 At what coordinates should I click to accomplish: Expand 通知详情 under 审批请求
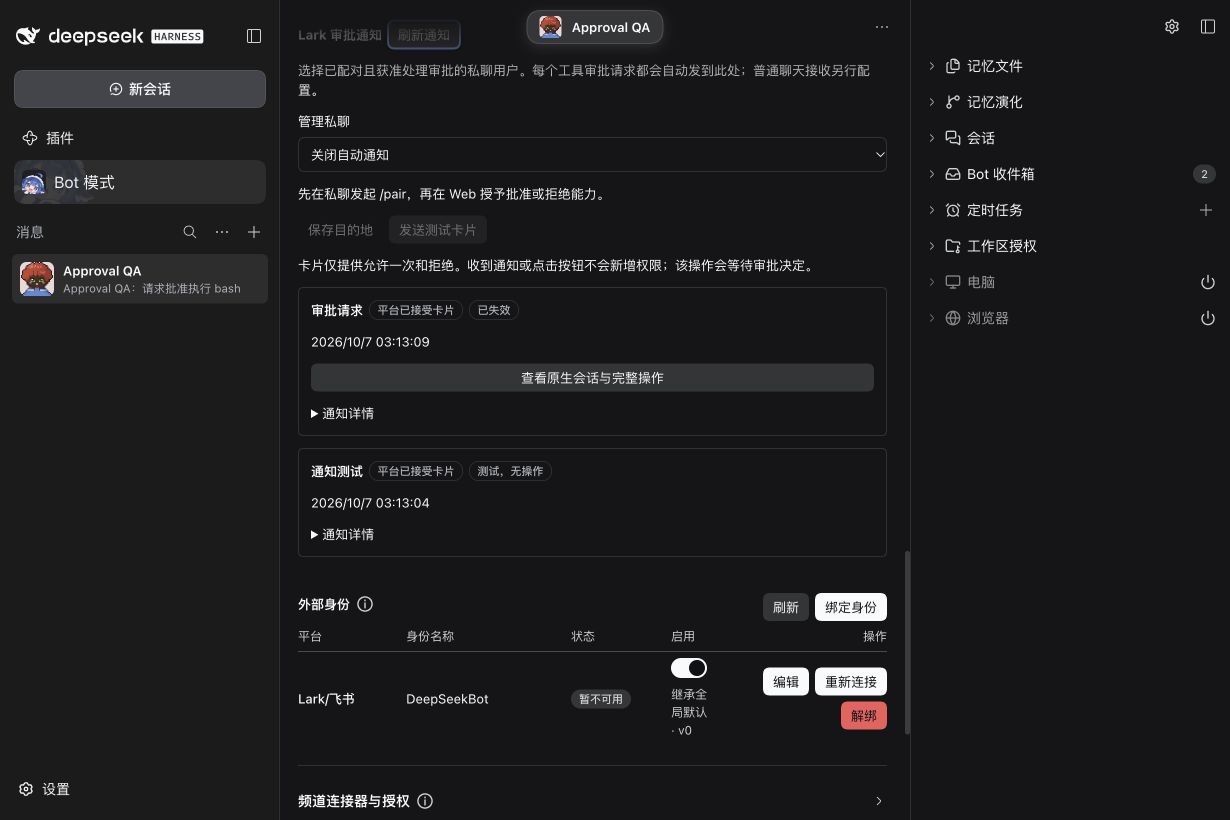[x=342, y=413]
